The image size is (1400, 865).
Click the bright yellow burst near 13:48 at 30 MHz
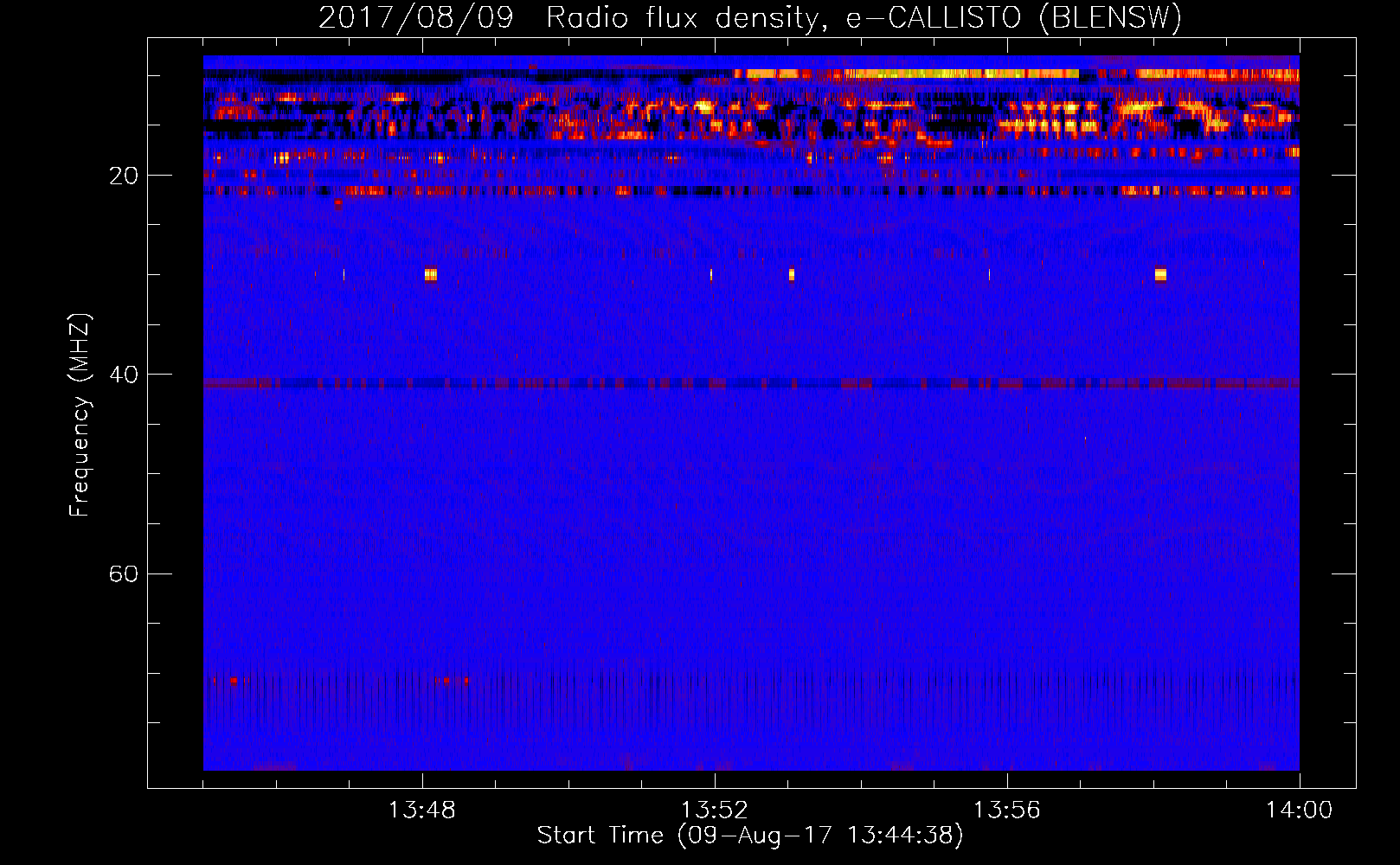[x=431, y=275]
